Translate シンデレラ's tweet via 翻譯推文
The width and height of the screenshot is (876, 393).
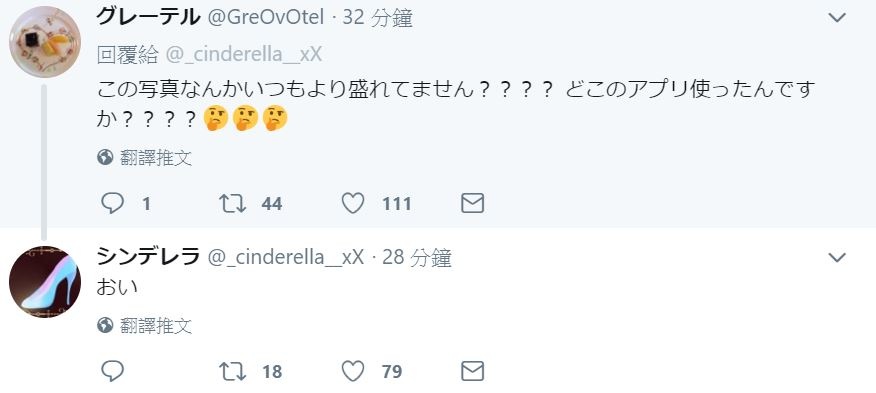(145, 325)
